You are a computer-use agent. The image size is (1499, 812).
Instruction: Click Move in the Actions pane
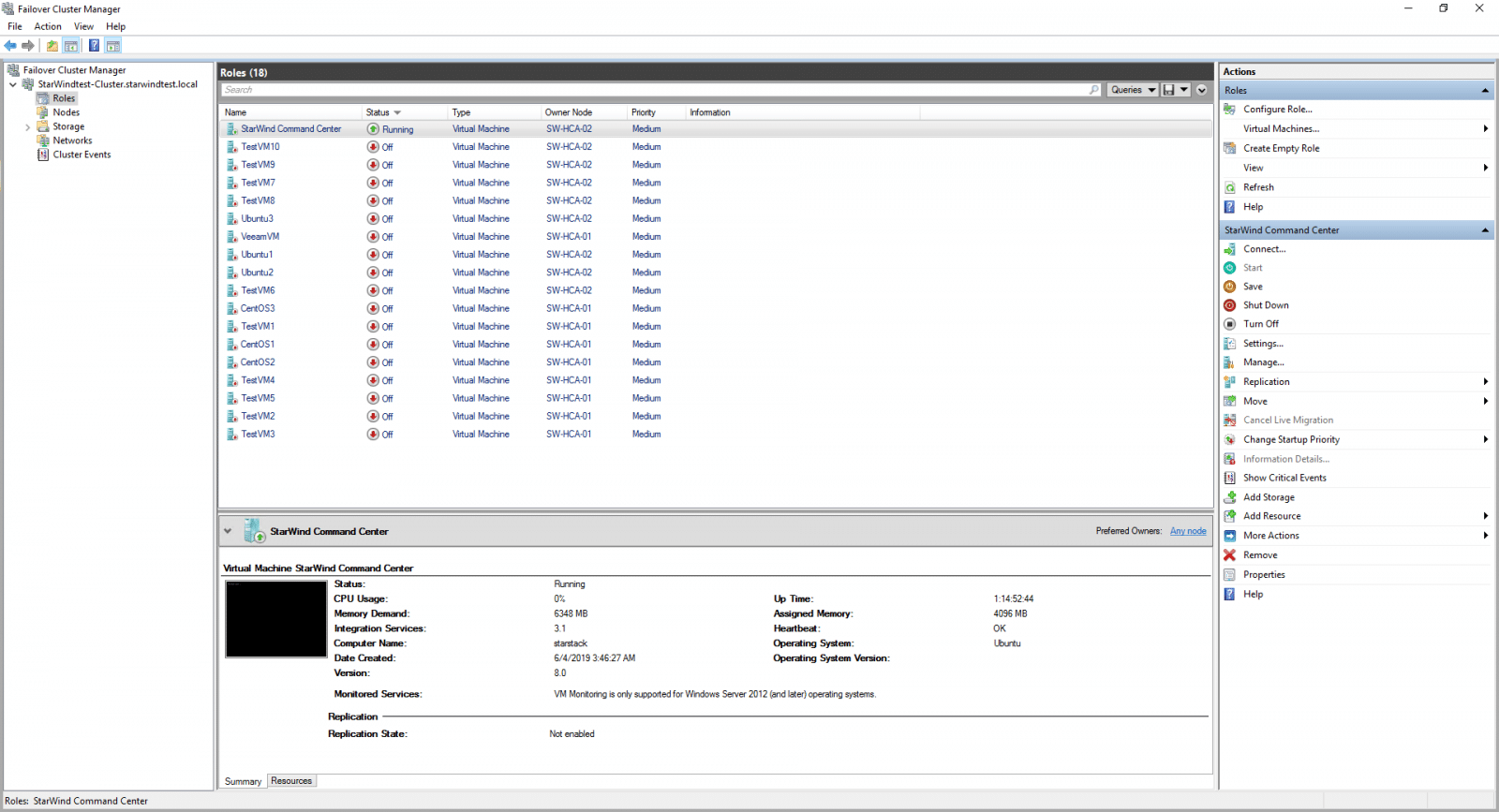pyautogui.click(x=1255, y=401)
